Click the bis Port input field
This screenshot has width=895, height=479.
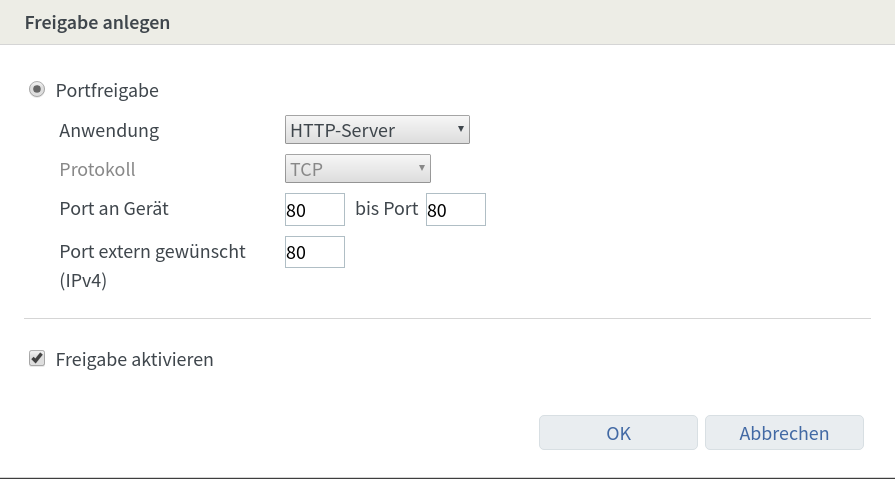(455, 210)
